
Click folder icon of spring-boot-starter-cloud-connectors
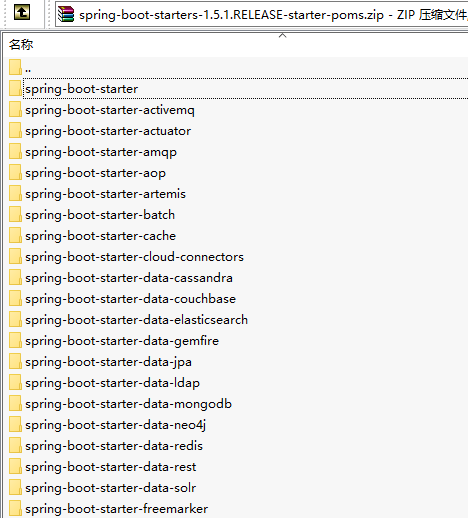[x=15, y=256]
